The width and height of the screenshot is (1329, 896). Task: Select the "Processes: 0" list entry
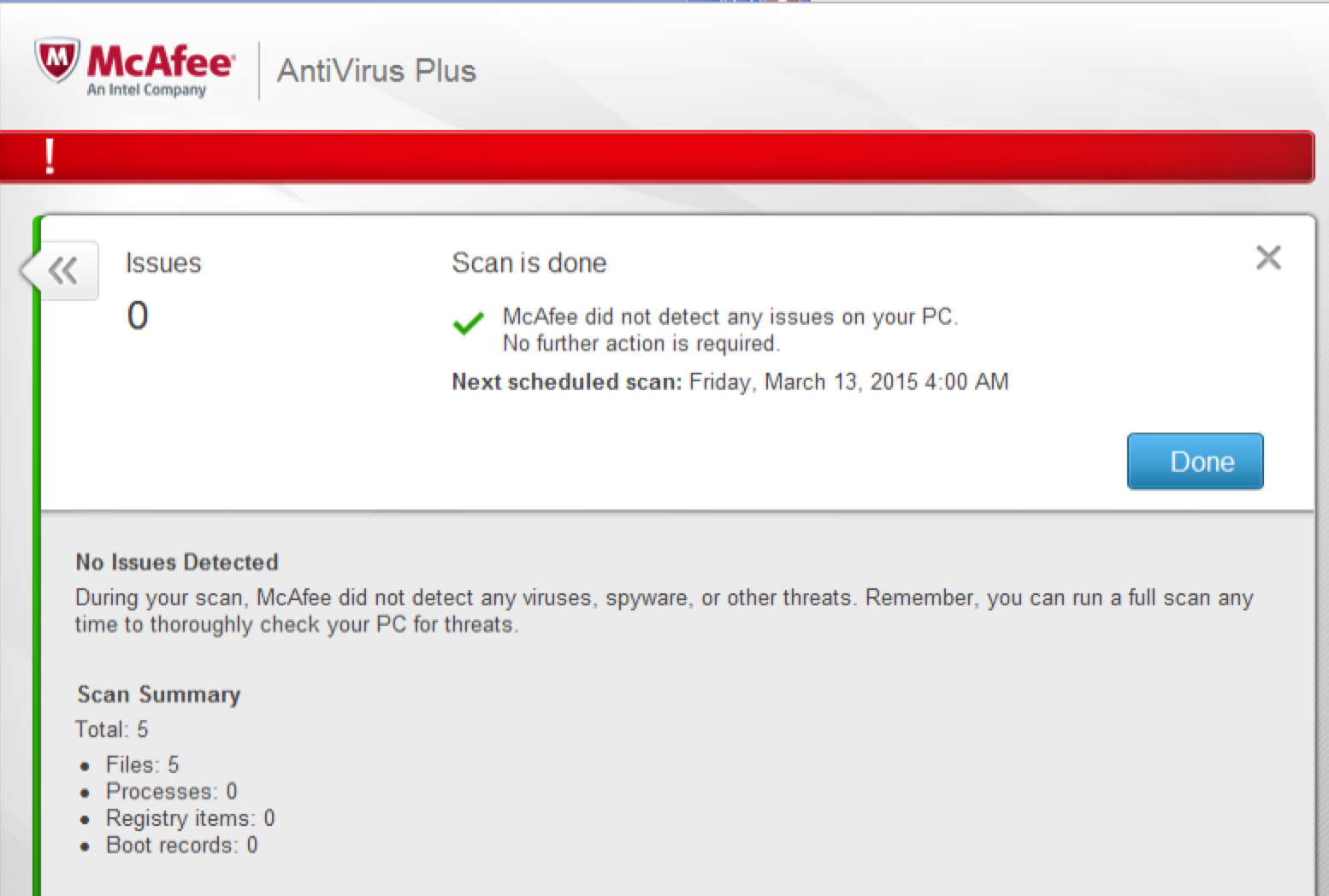pos(171,792)
